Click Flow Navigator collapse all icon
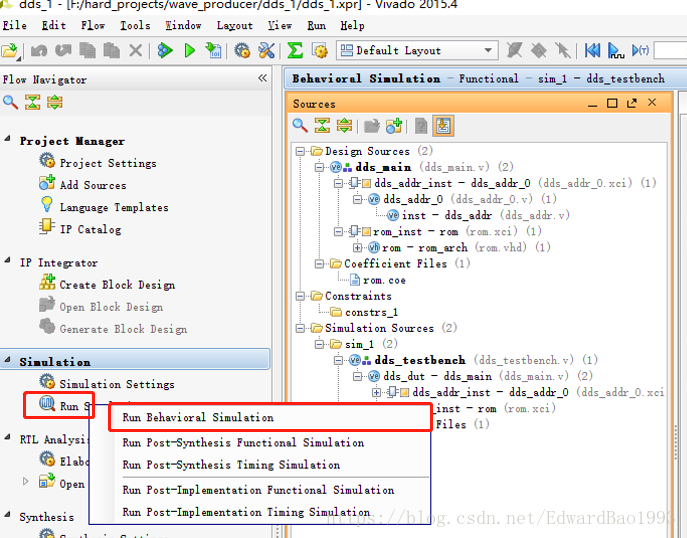This screenshot has height=538, width=687. (x=32, y=103)
